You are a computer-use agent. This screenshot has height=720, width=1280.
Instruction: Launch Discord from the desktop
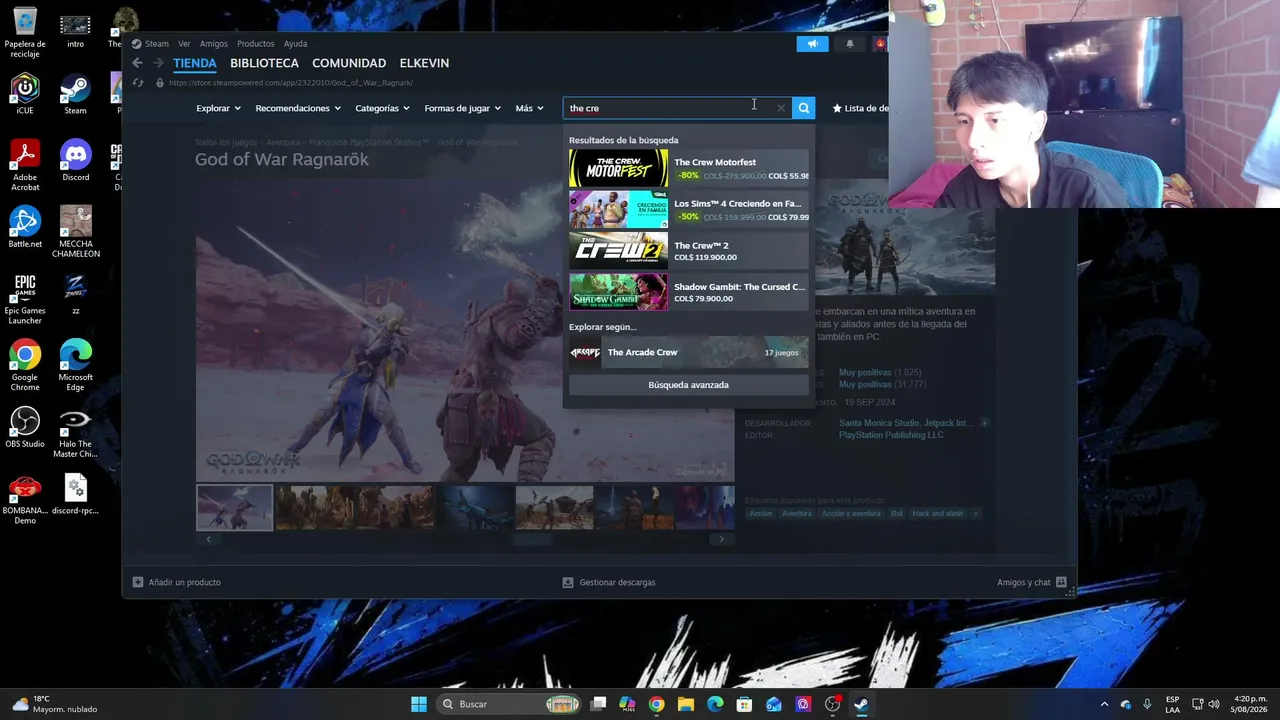coord(75,162)
